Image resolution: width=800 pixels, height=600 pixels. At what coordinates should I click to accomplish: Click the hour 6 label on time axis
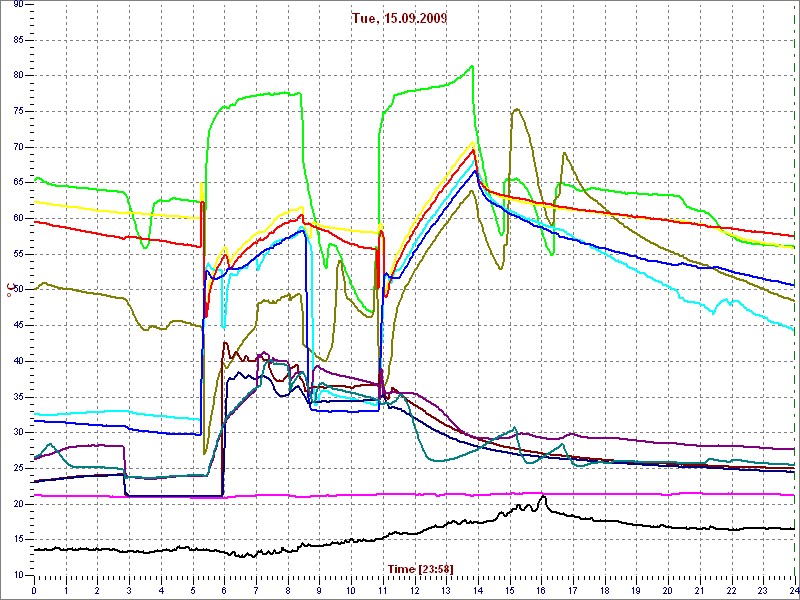[224, 590]
